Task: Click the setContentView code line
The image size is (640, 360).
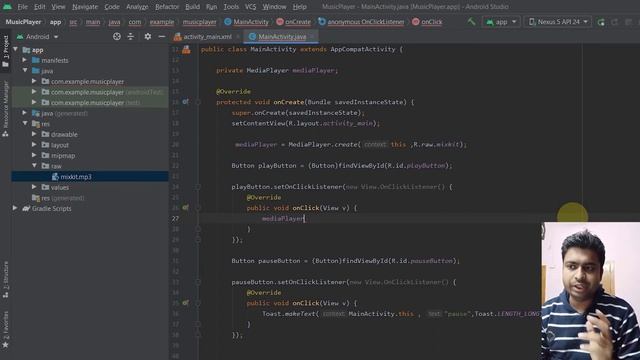Action: click(x=306, y=123)
